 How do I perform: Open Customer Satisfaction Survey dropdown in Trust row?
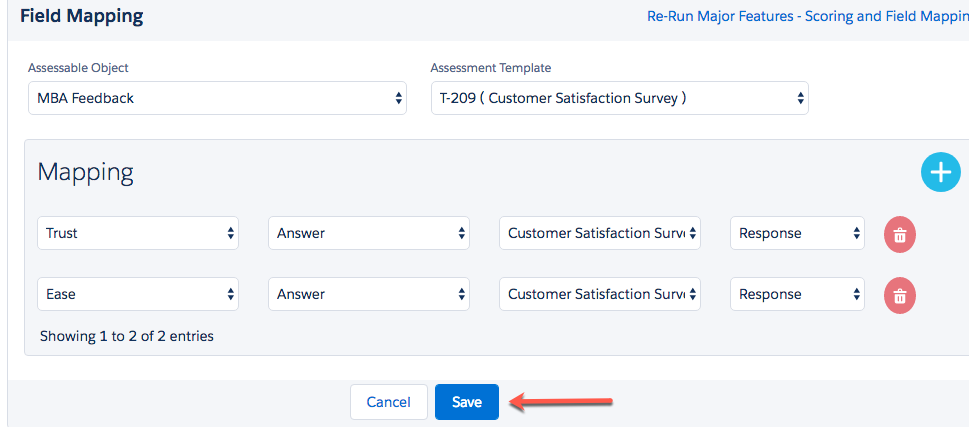pos(600,233)
